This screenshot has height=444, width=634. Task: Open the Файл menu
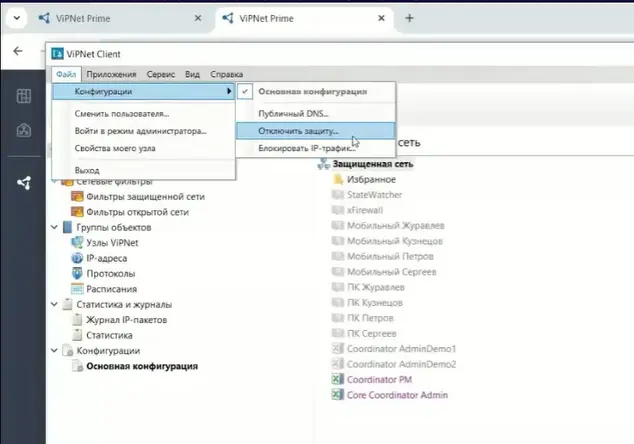point(66,74)
